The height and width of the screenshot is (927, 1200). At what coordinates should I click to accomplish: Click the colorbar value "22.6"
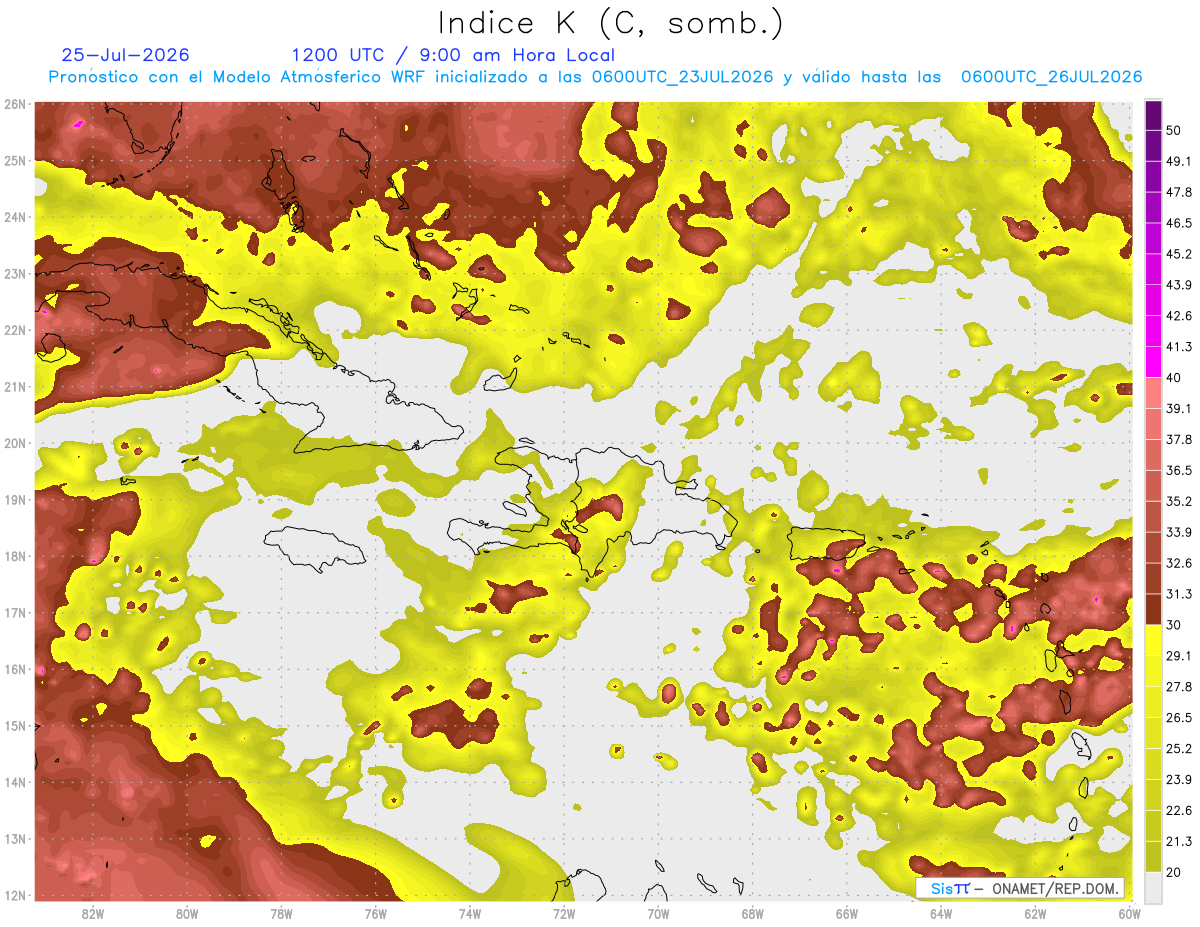pyautogui.click(x=1180, y=811)
